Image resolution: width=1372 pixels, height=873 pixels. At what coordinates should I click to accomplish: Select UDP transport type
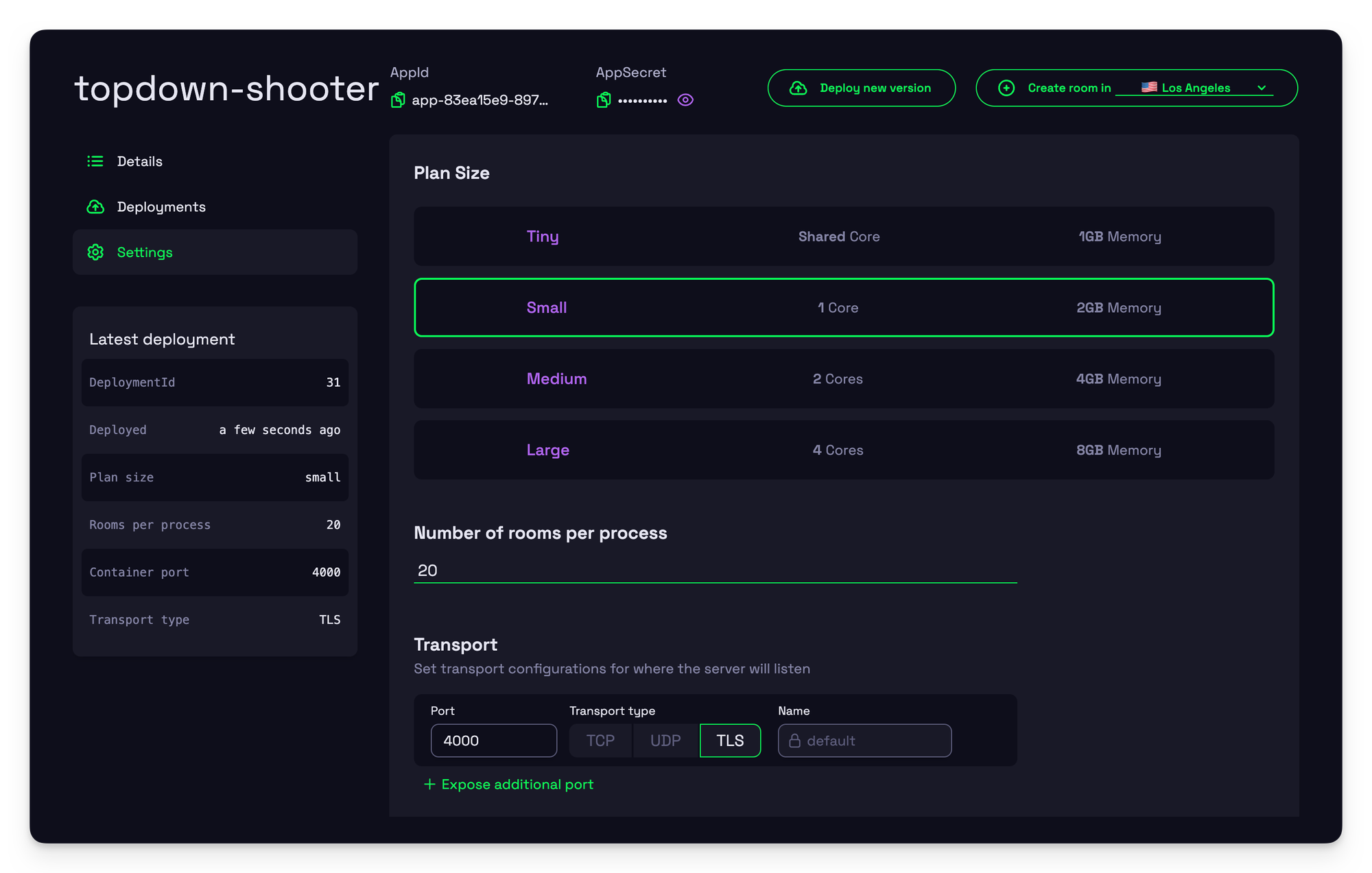tap(665, 741)
